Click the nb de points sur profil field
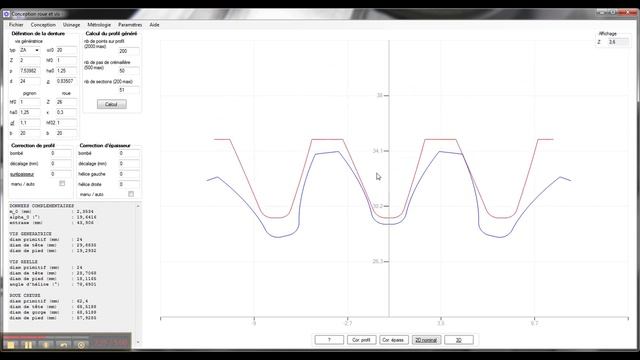640x360 pixels. coord(129,51)
